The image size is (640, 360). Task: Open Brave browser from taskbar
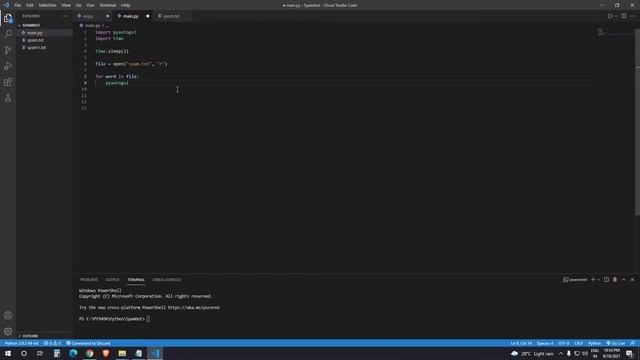tap(106, 353)
